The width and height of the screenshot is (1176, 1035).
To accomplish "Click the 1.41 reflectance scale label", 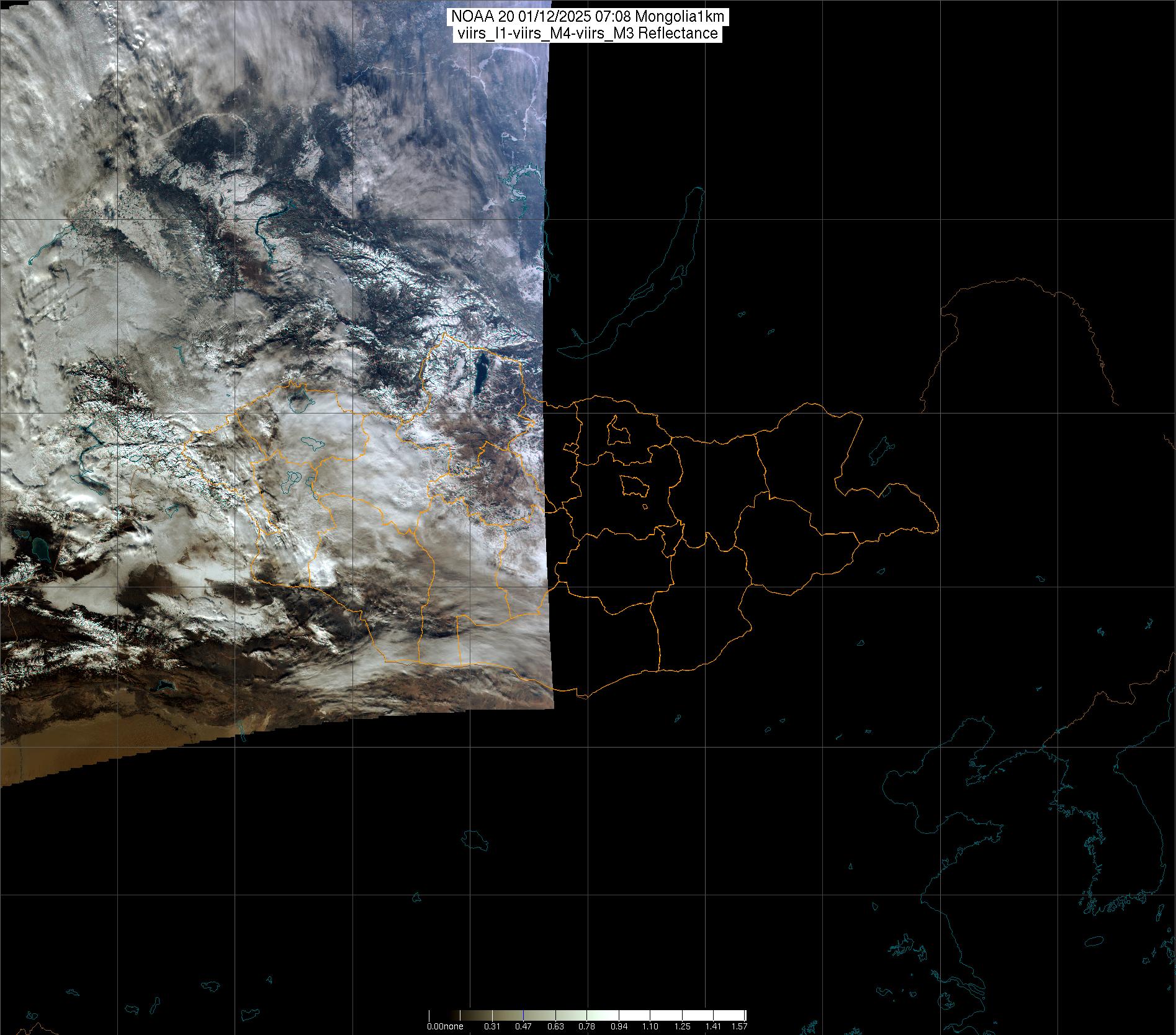I will 714,1026.
